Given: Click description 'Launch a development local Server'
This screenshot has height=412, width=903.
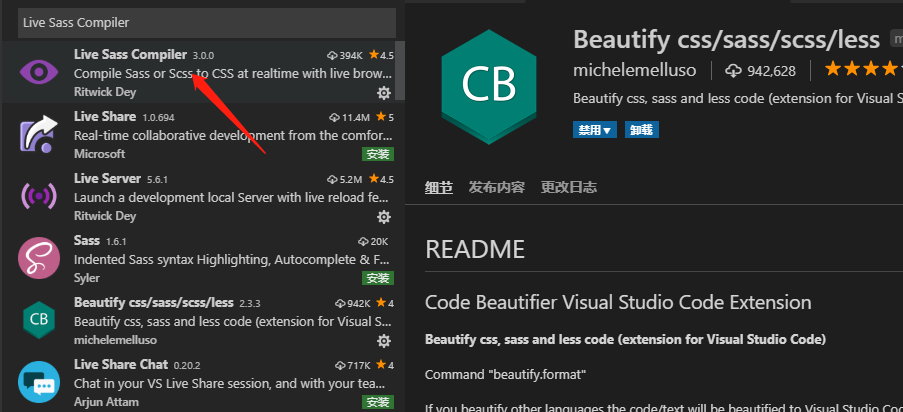Looking at the screenshot, I should point(233,198).
